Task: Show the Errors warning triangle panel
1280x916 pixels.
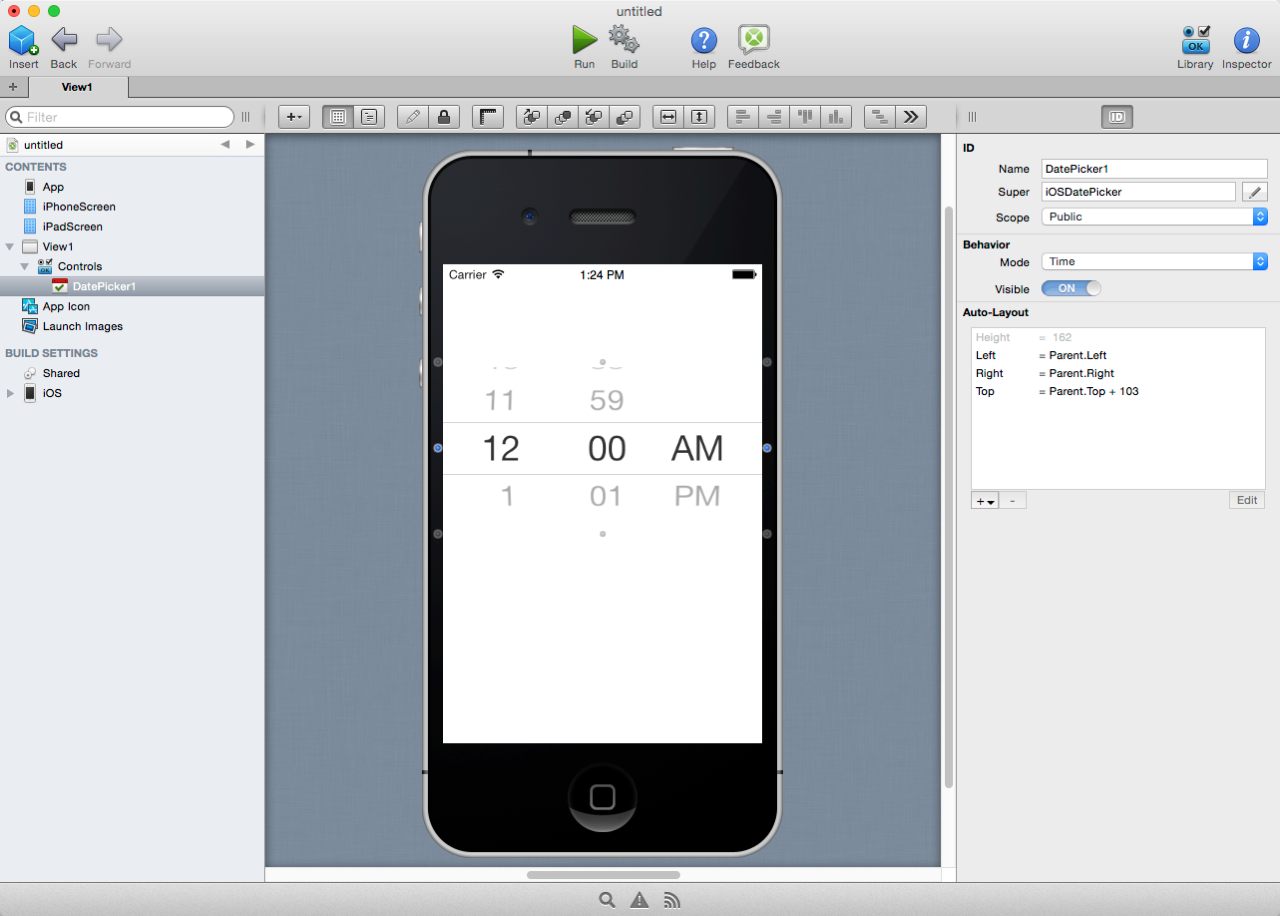Action: (x=639, y=900)
